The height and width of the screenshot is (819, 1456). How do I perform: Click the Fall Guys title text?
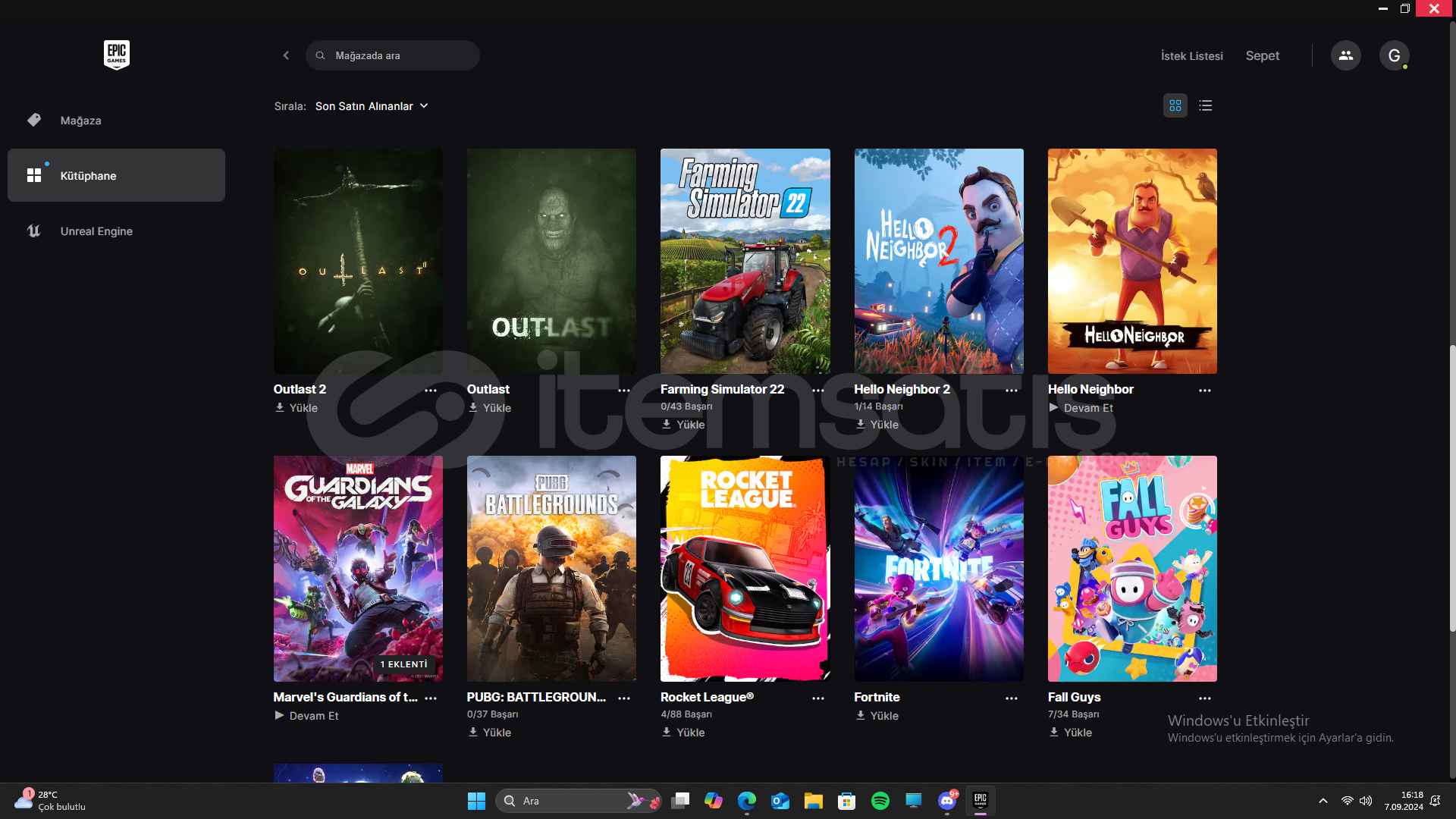tap(1075, 697)
